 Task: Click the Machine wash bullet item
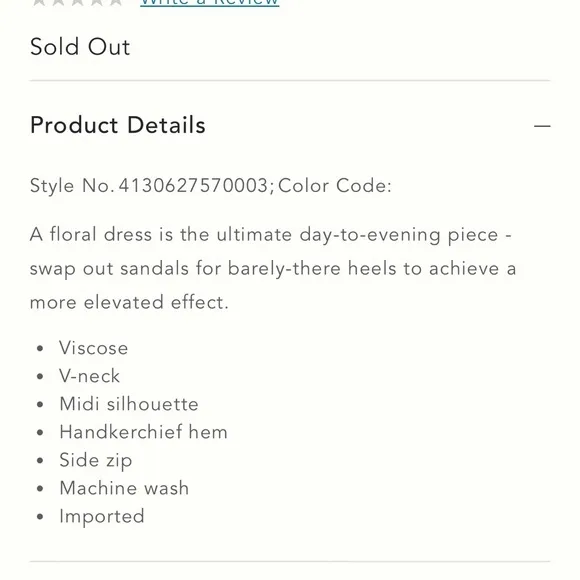click(x=124, y=488)
